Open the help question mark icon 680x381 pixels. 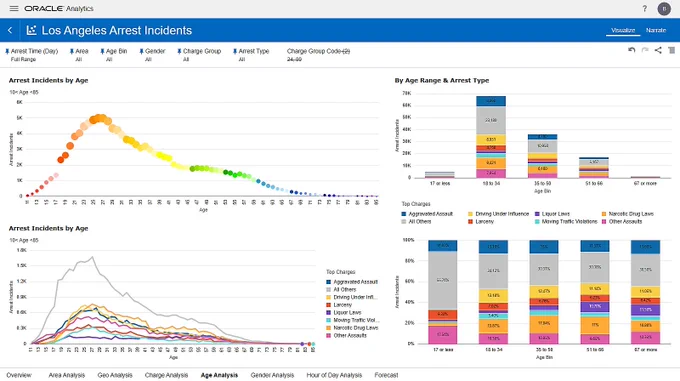(x=644, y=9)
